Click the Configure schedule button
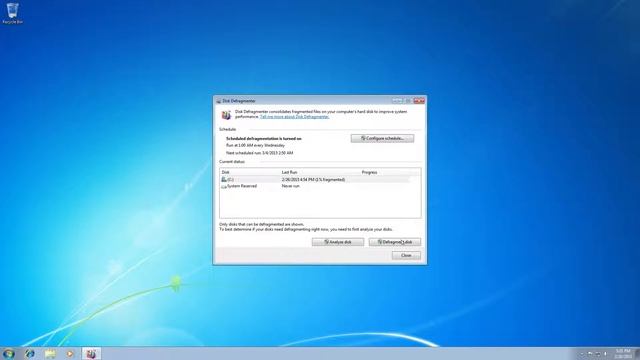 (x=382, y=138)
